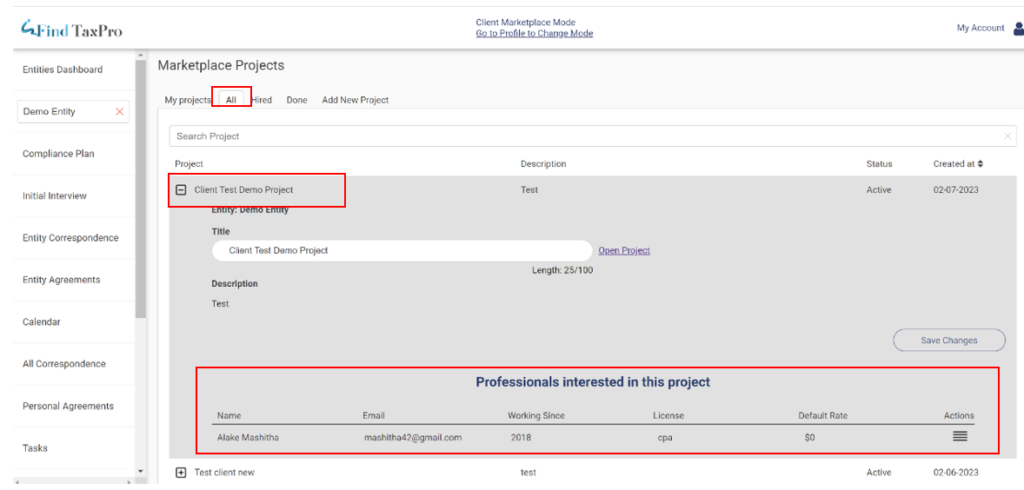Collapse the Client Test Demo Project row
Screen dimensions: 1024x490
[181, 189]
